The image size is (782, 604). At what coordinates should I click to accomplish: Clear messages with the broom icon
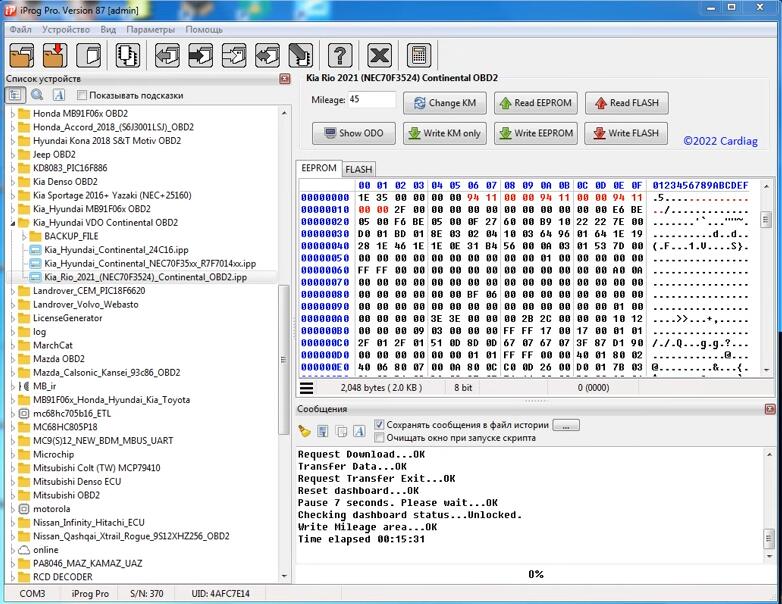pyautogui.click(x=304, y=431)
